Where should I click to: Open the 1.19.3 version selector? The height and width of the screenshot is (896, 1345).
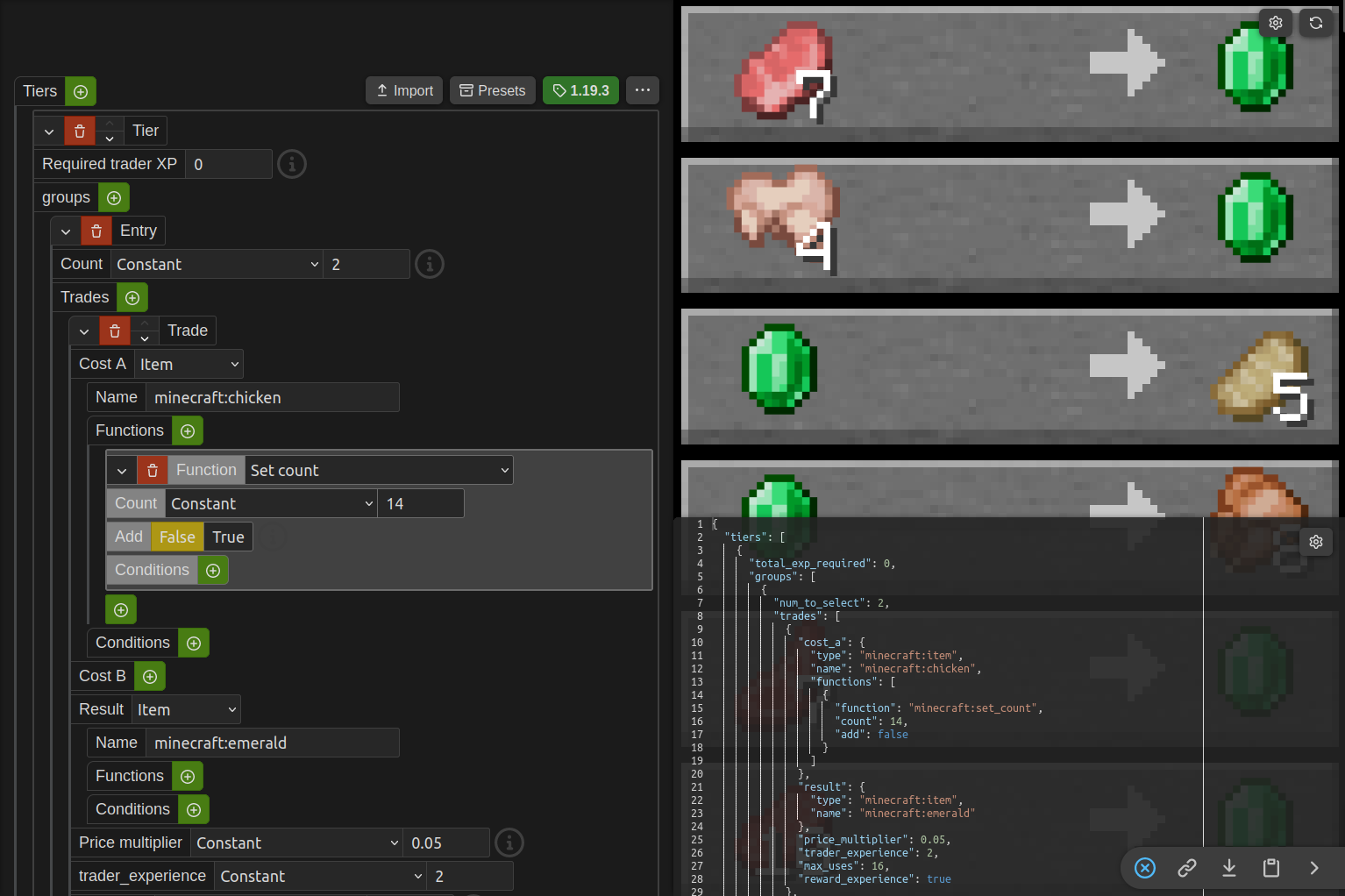(x=580, y=91)
